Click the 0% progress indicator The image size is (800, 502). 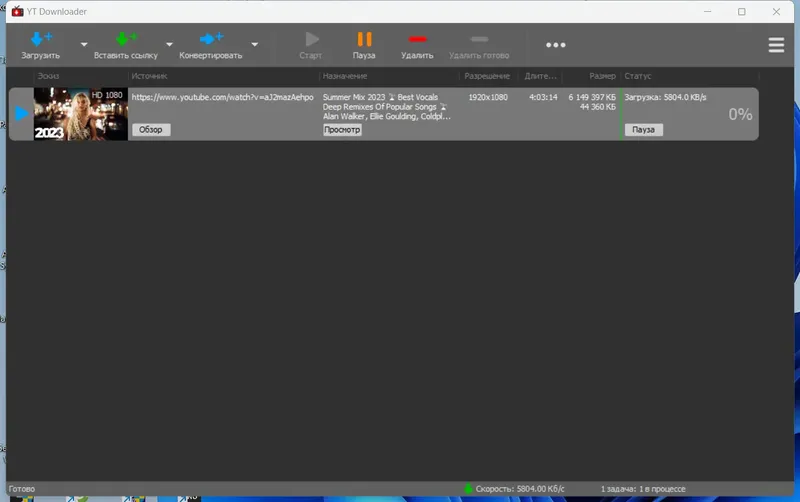click(x=740, y=114)
